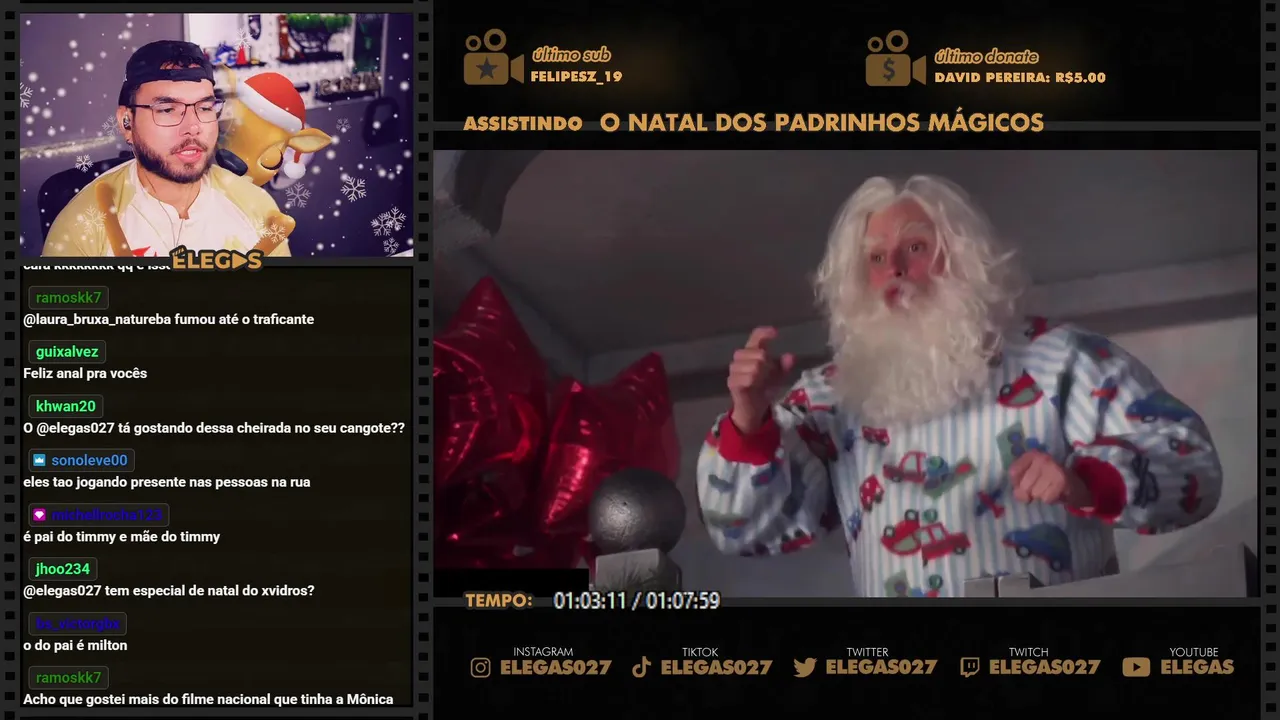Click the TikTok logo icon
Image resolution: width=1280 pixels, height=720 pixels.
pos(642,667)
